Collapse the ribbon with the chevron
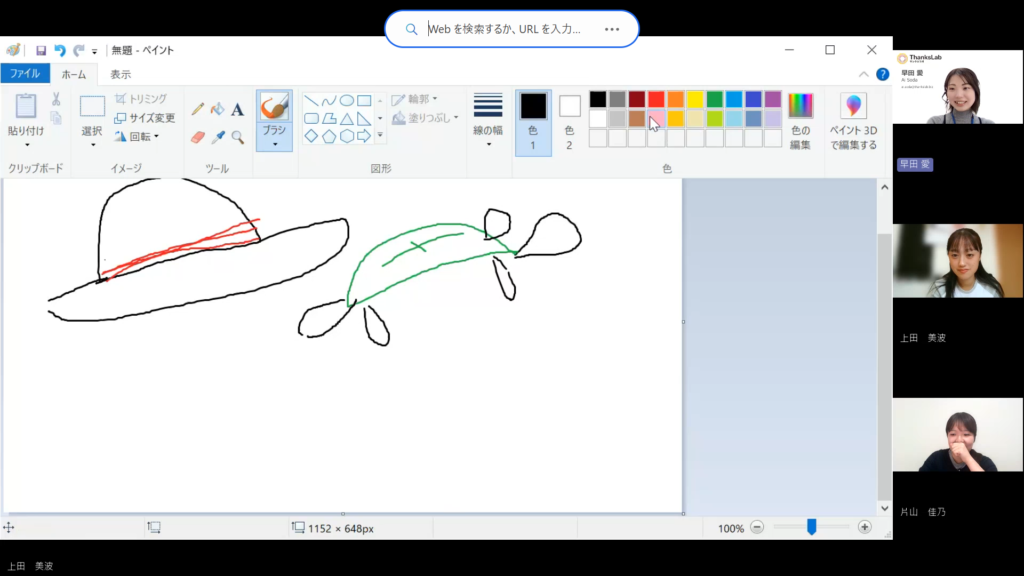 tap(864, 74)
